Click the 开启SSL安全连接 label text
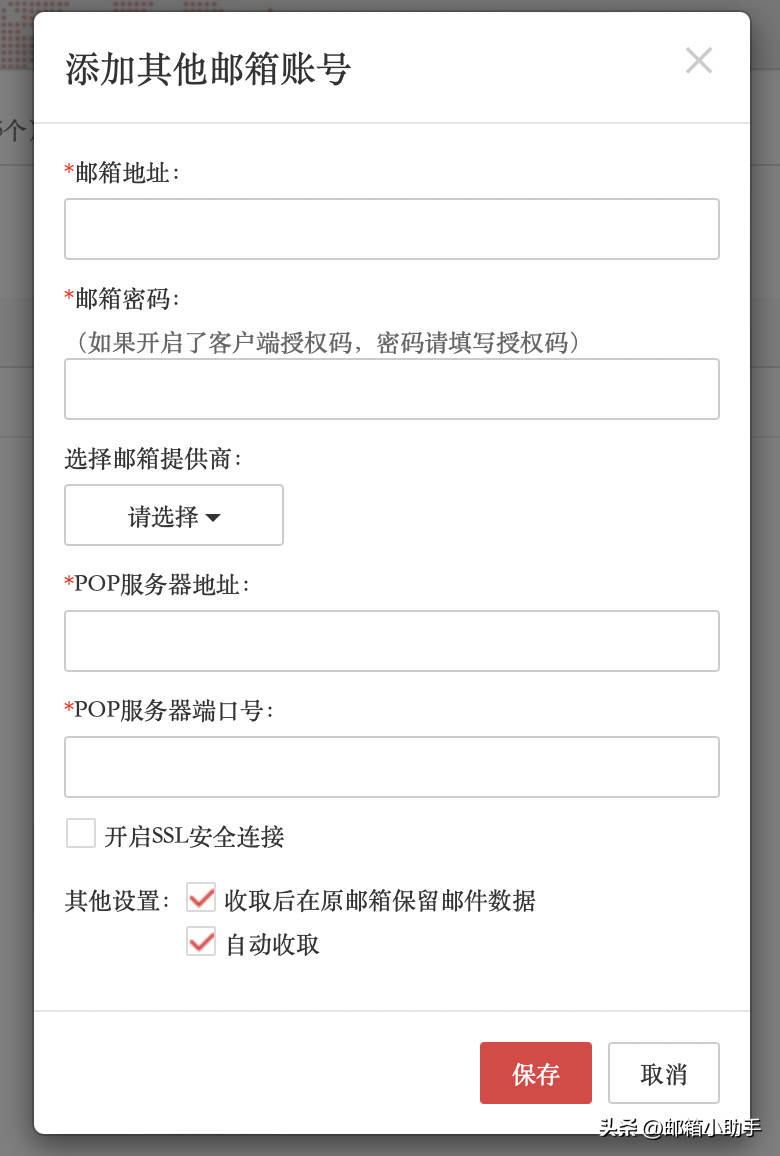Viewport: 780px width, 1156px height. click(x=195, y=836)
